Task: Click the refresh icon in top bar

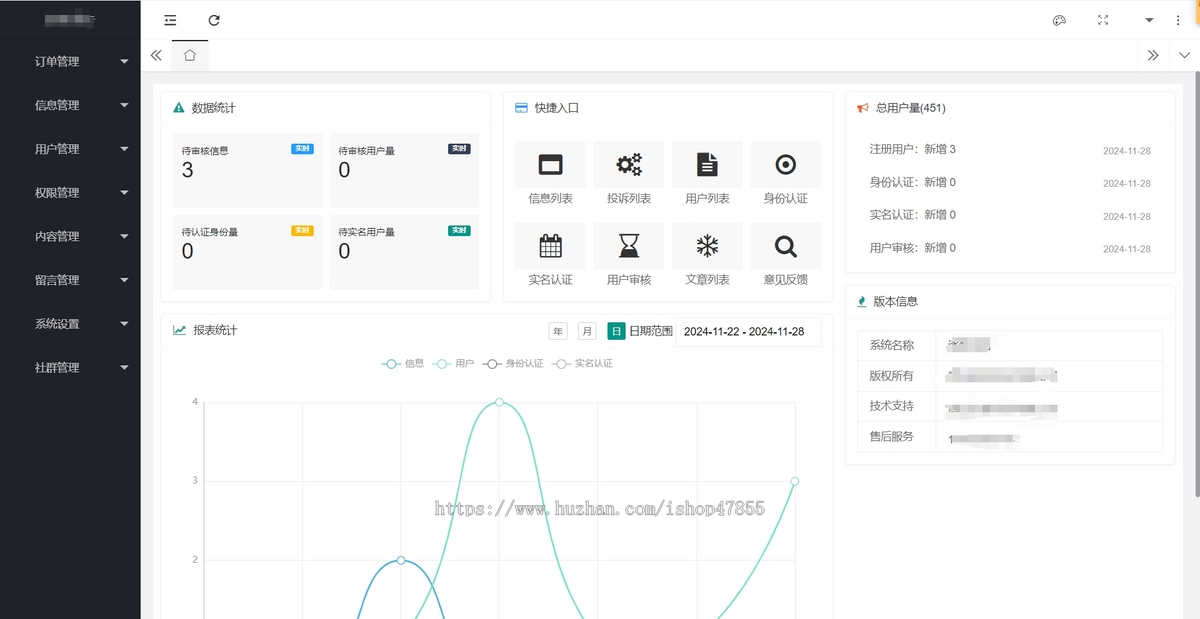Action: 214,20
